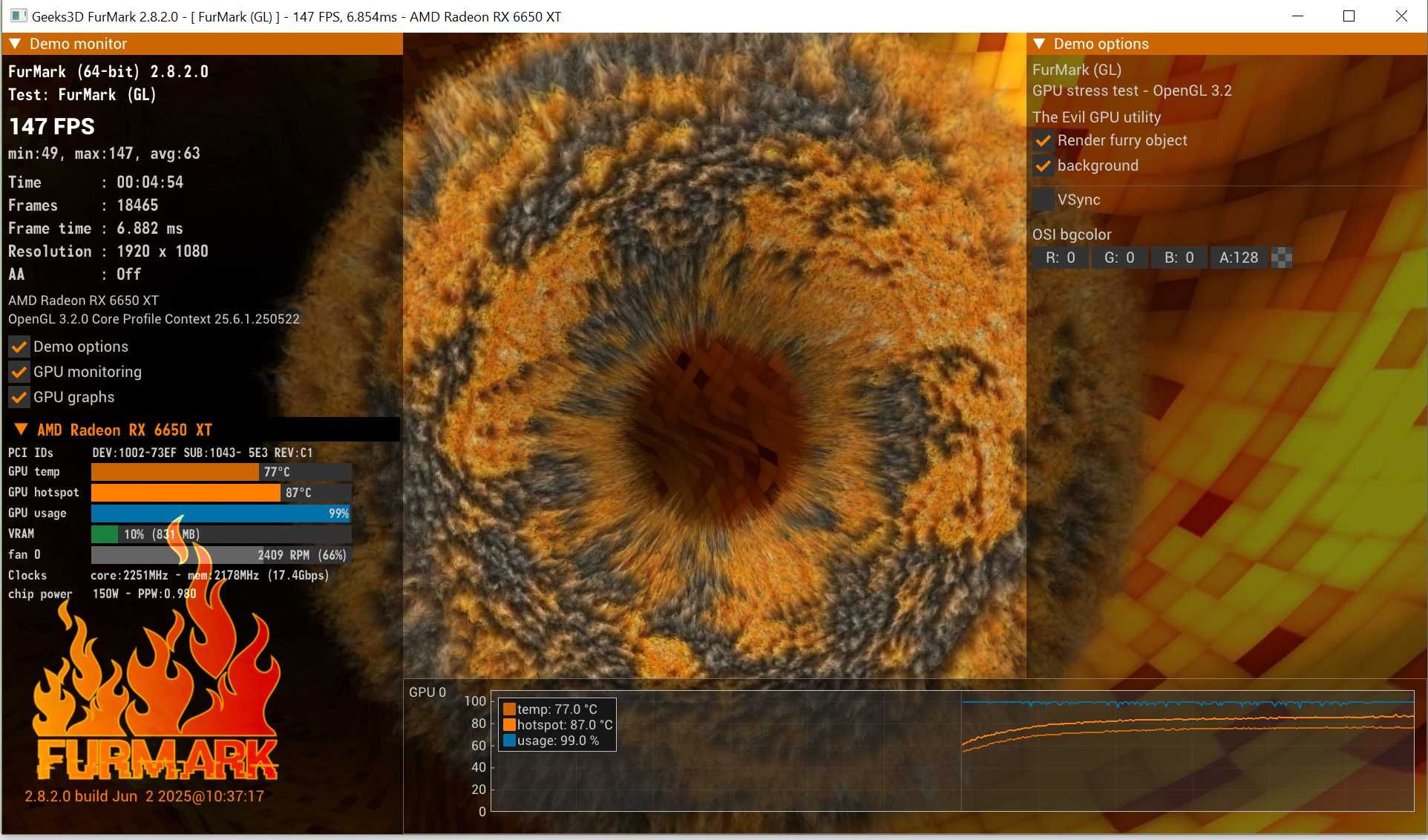Viewport: 1428px width, 840px height.
Task: Click 'The Evil GPU utility' text
Action: click(x=1096, y=117)
